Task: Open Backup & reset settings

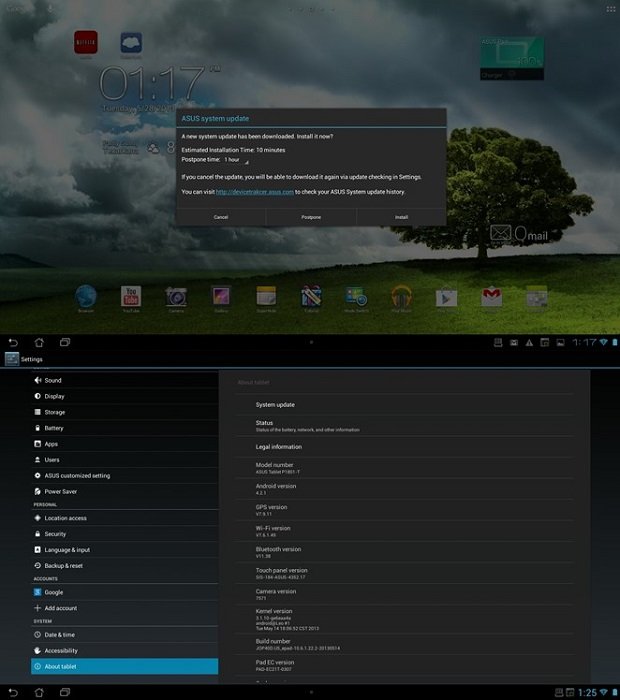Action: pyautogui.click(x=125, y=566)
